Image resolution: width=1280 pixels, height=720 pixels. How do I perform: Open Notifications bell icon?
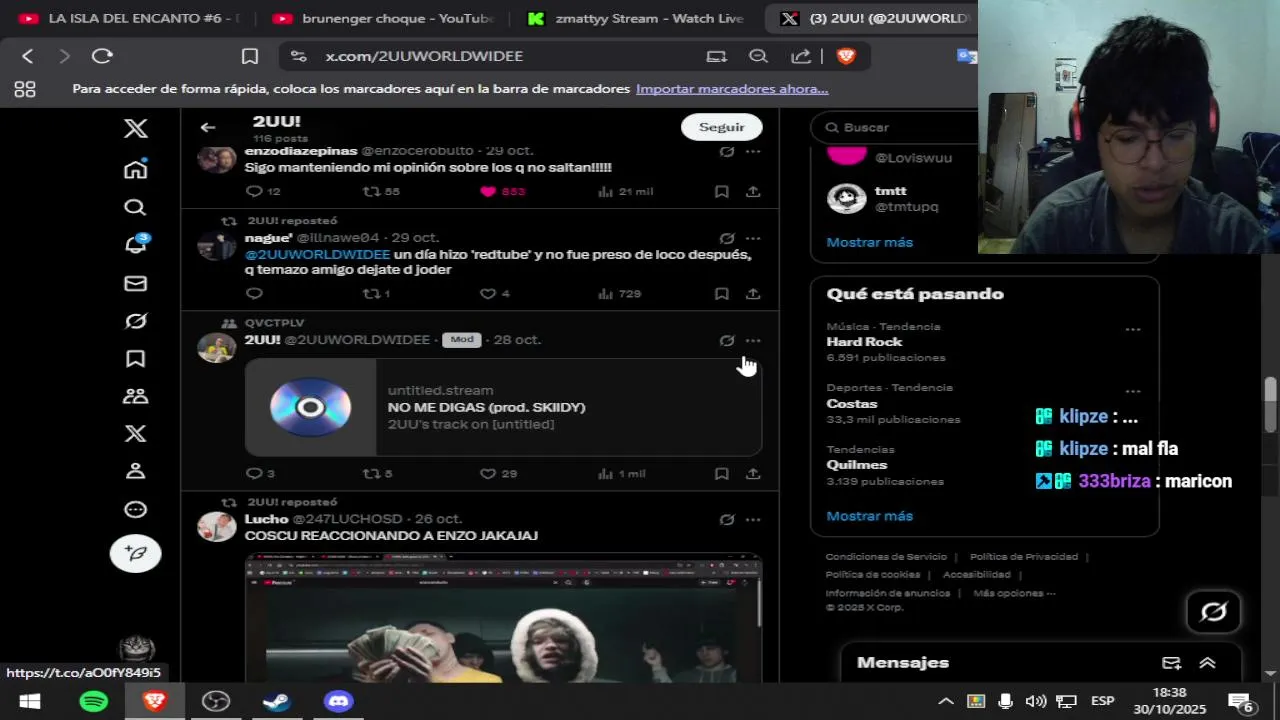click(136, 244)
